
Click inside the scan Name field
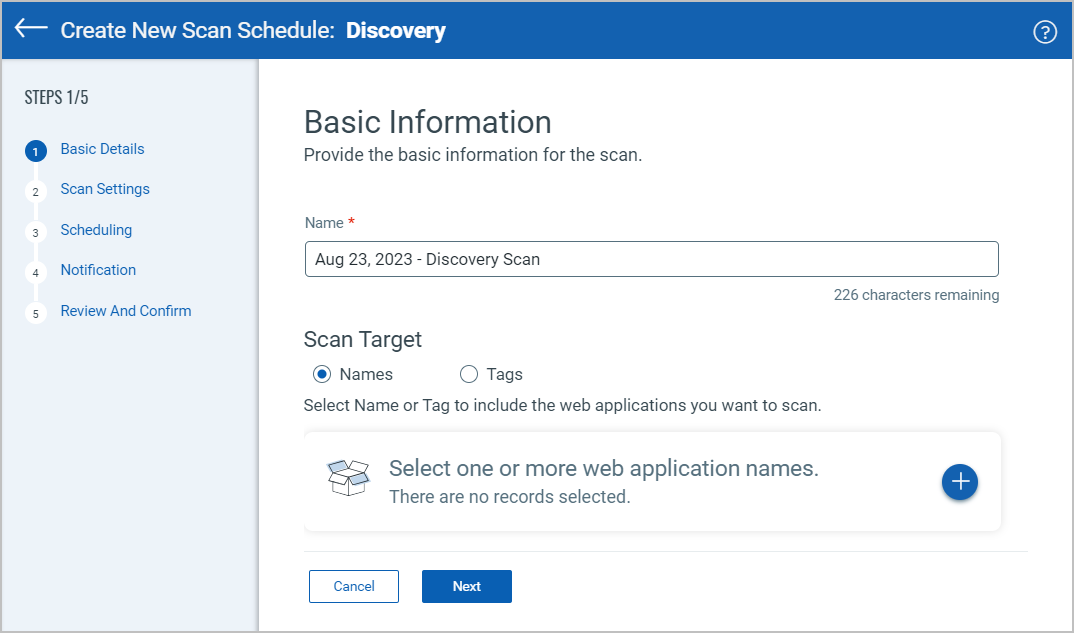650,259
